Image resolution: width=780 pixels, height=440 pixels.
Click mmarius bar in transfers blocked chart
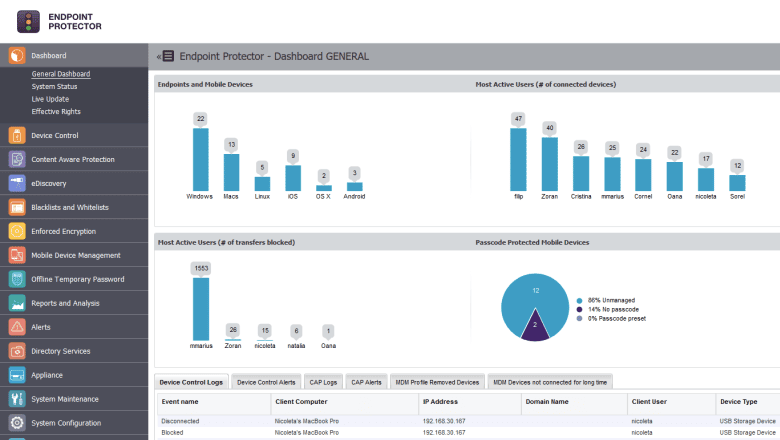click(x=201, y=309)
